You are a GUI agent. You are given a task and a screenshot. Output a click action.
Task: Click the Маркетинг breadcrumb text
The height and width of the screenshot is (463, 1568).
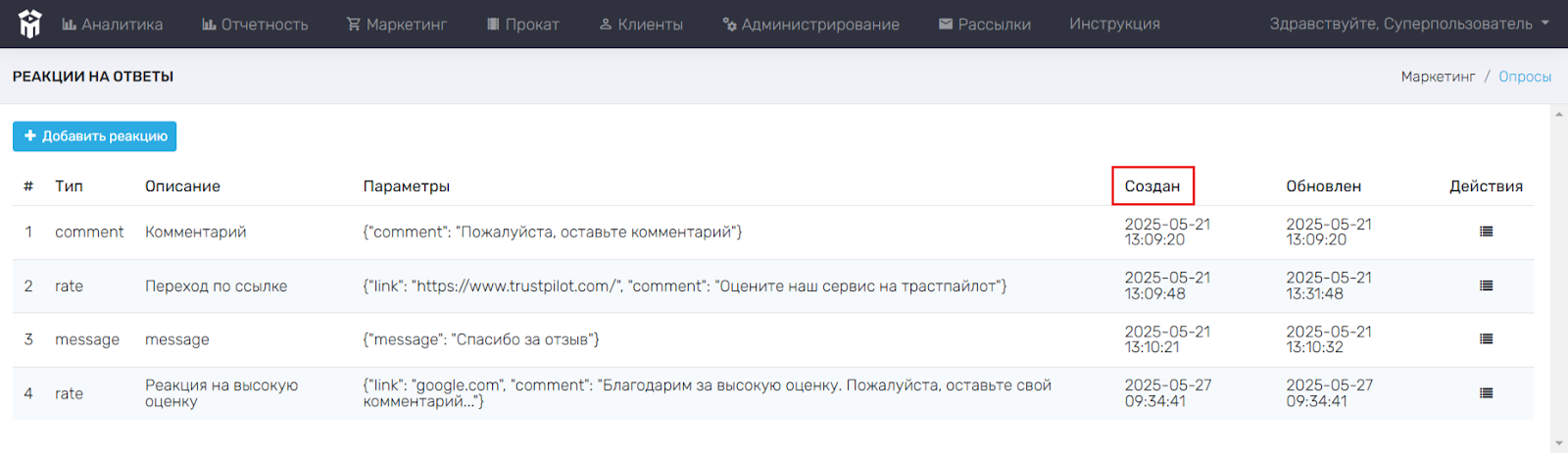pyautogui.click(x=1438, y=77)
